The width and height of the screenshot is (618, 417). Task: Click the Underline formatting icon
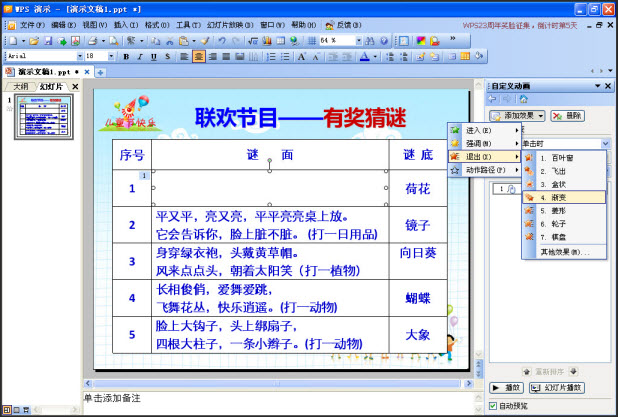(154, 56)
